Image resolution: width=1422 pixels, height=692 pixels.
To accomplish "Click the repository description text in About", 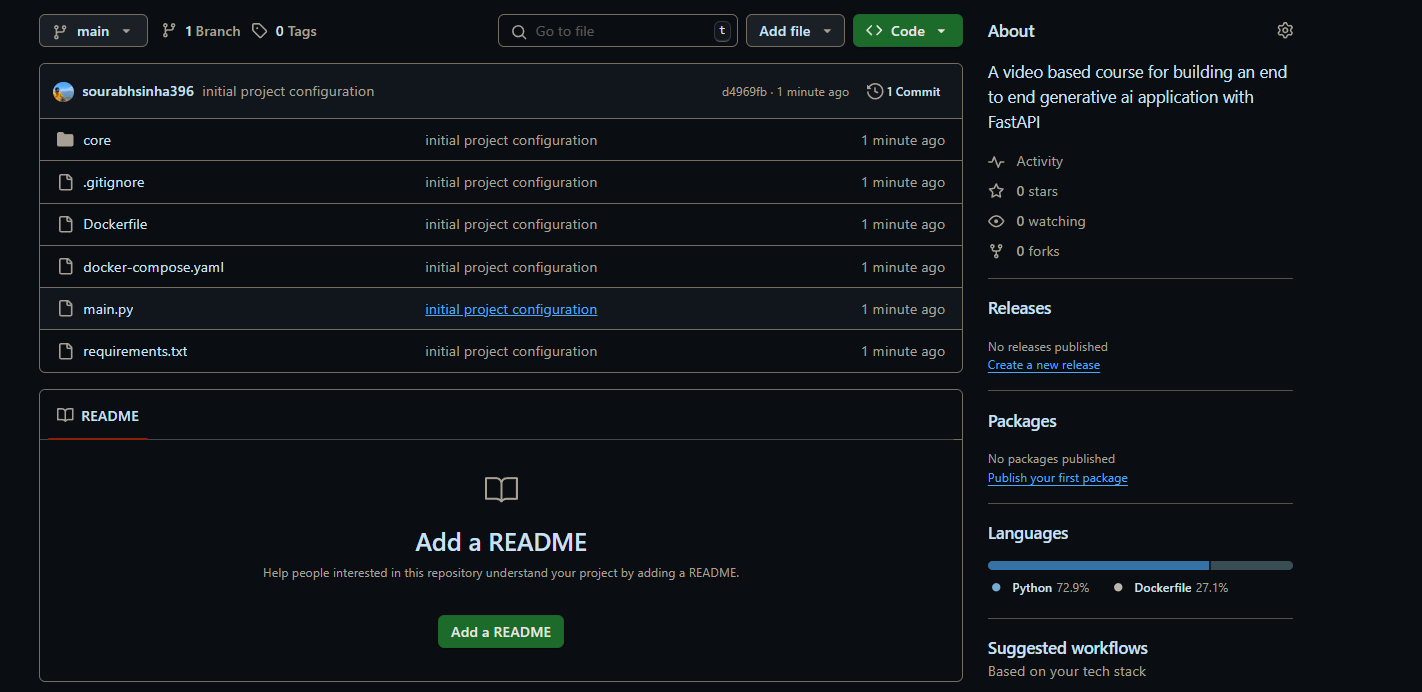I will point(1138,97).
